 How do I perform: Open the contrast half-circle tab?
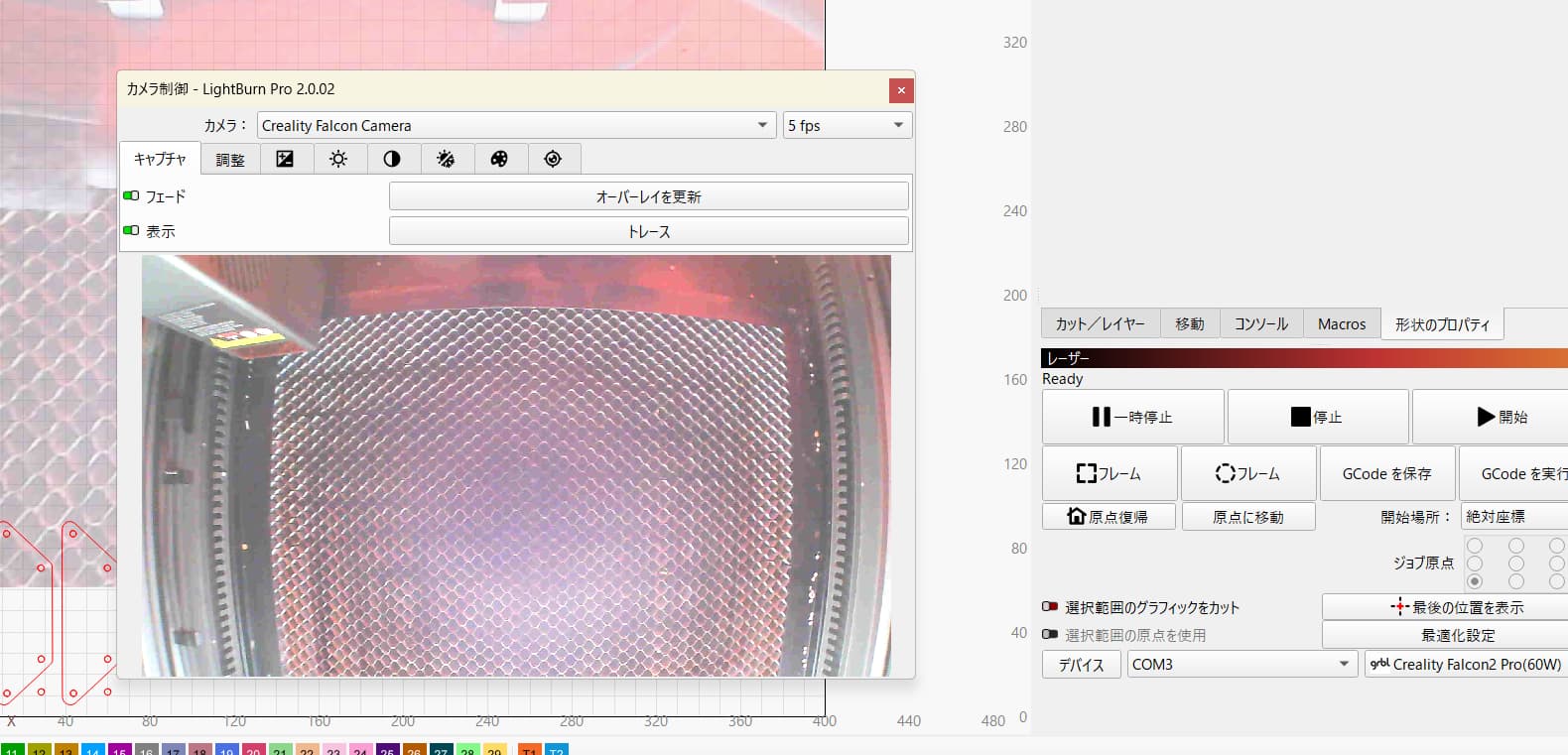392,159
